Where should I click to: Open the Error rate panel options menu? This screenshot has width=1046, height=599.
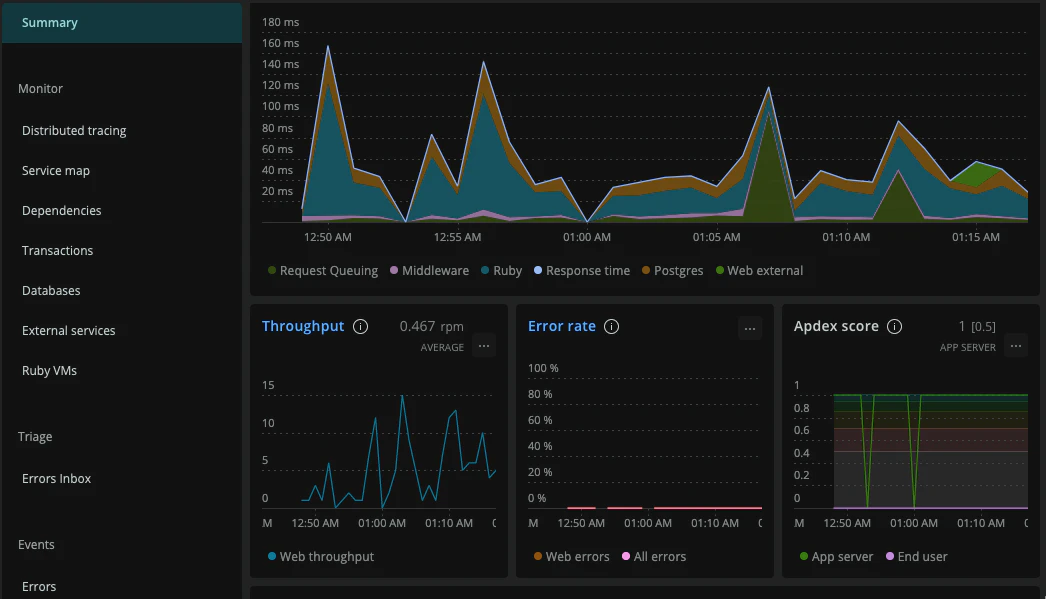coord(750,328)
